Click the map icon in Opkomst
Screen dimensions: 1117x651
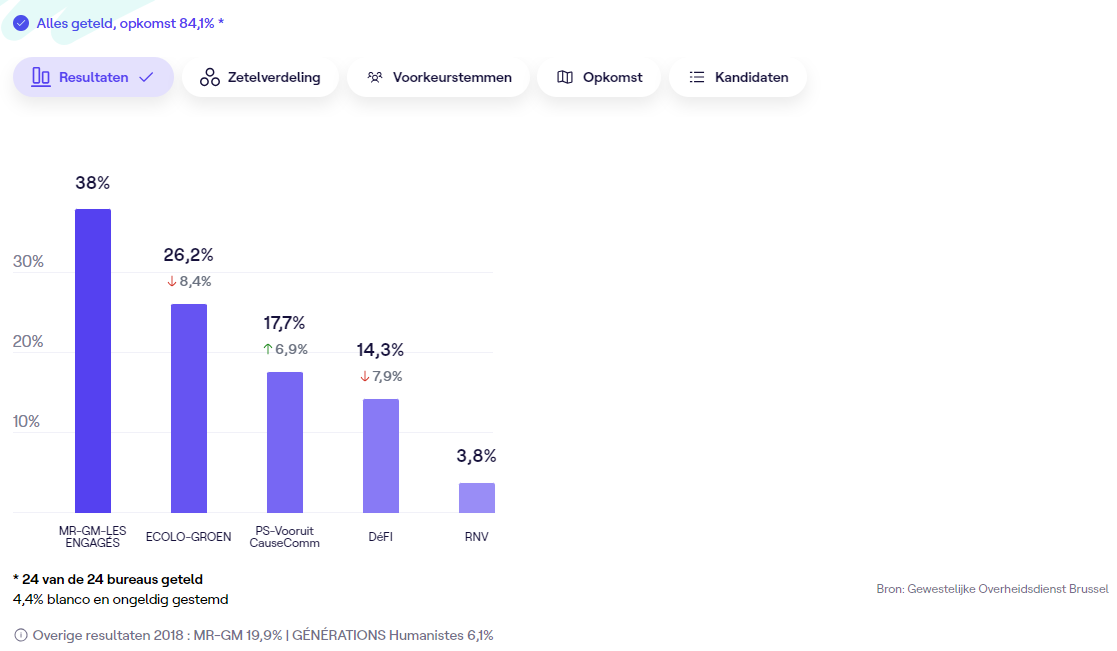pyautogui.click(x=565, y=77)
